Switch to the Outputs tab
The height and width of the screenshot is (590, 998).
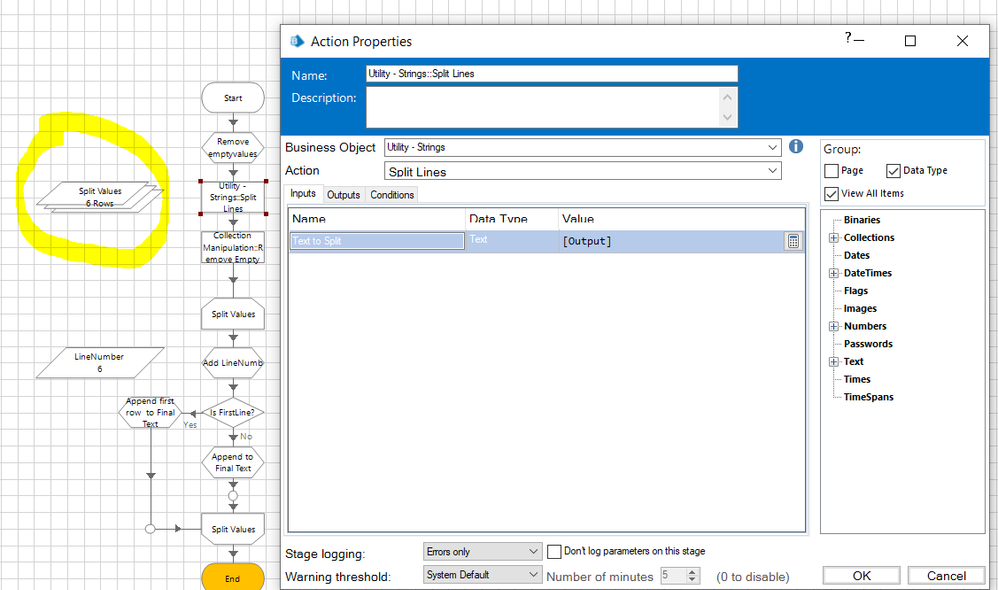[343, 194]
